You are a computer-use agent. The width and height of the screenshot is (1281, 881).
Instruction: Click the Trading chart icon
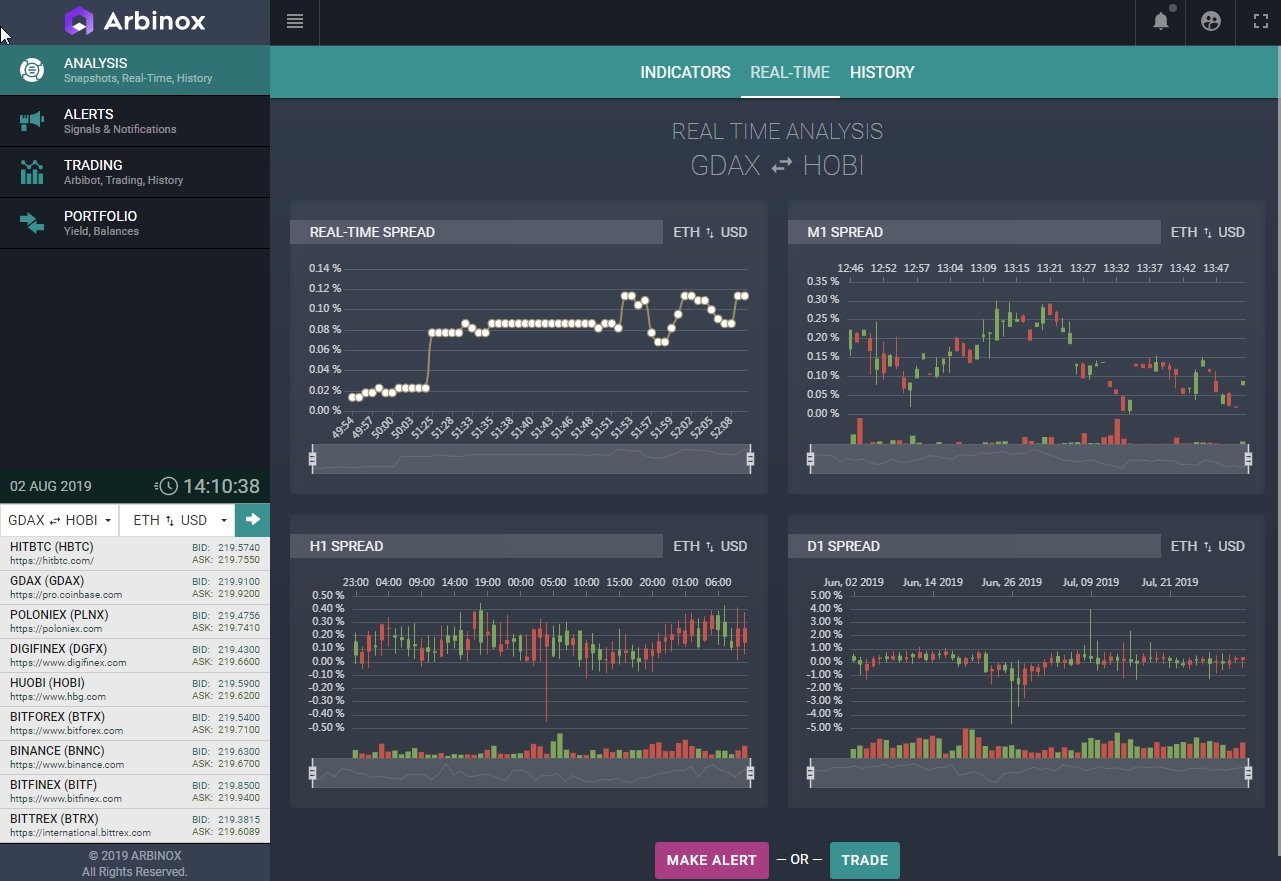click(32, 172)
